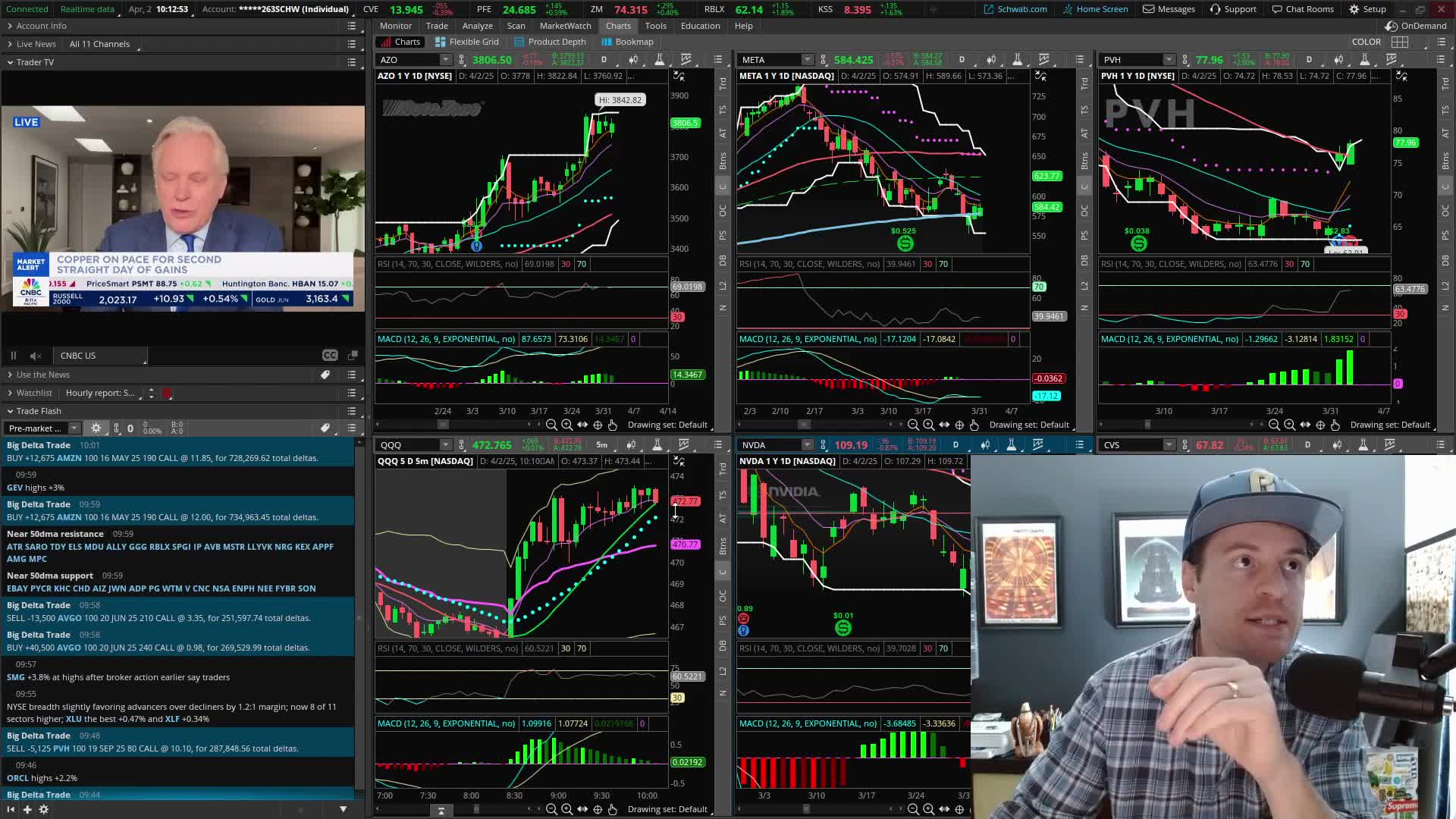Toggle AZO chart drawing tools icon
Viewport: 1456px width, 819px height.
tap(679, 77)
